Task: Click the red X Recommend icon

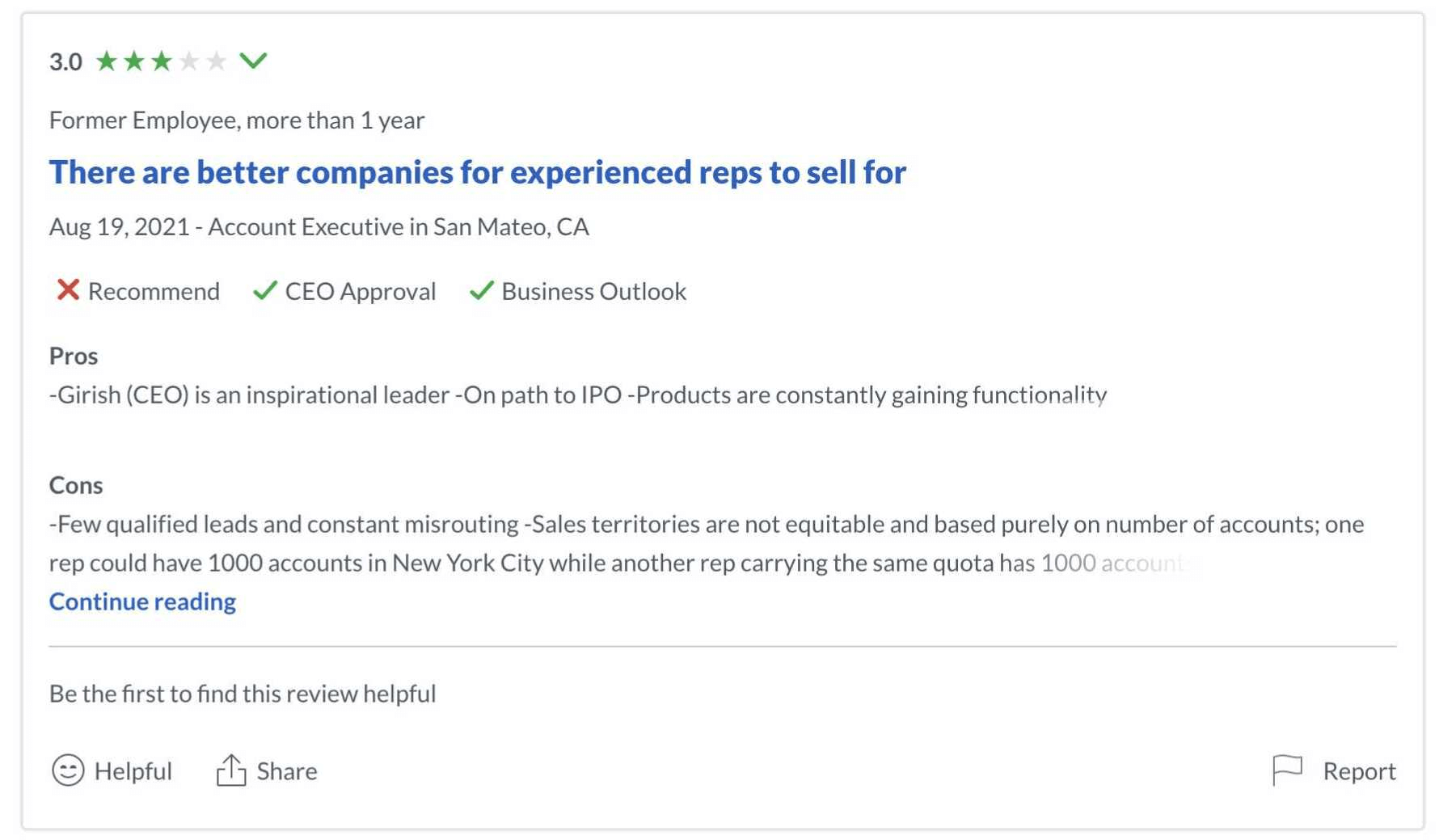Action: pos(68,291)
